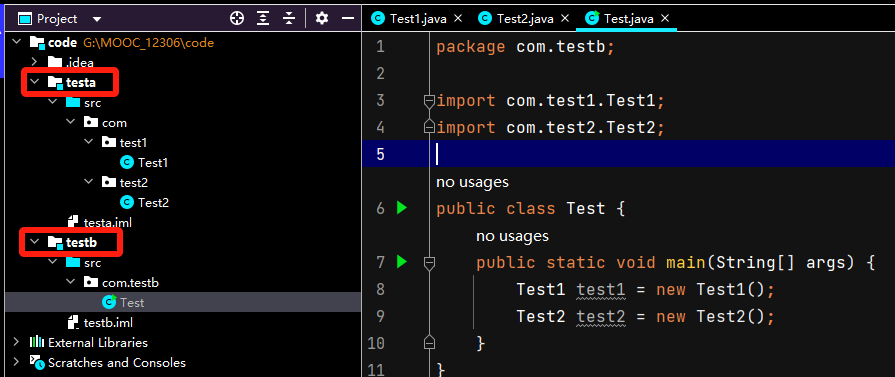Select the testa module folder
The image size is (895, 377).
[x=81, y=83]
